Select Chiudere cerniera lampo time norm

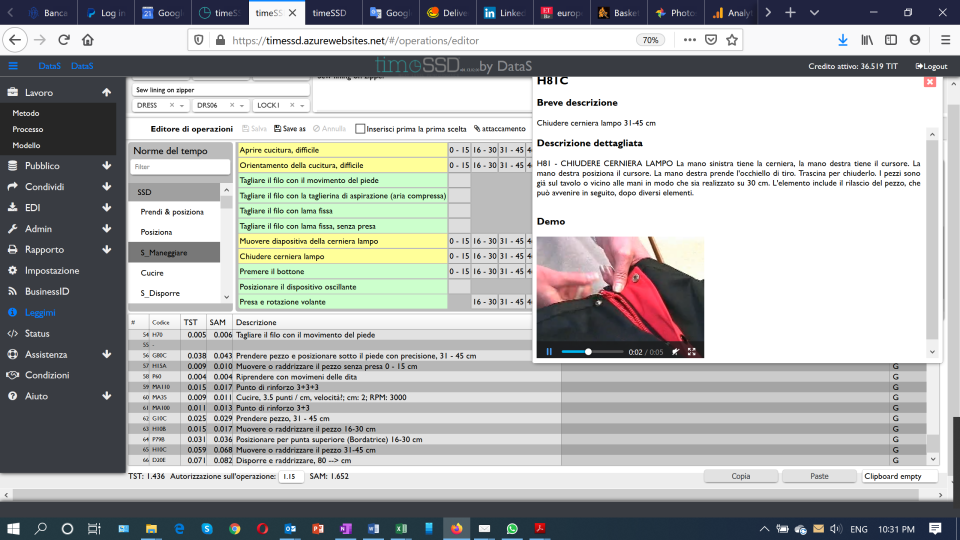pyautogui.click(x=342, y=257)
